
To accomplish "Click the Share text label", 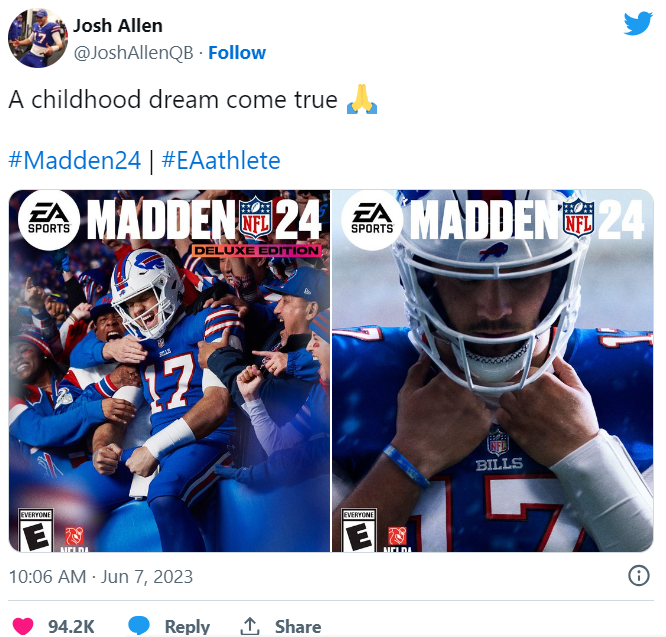I will 298,626.
